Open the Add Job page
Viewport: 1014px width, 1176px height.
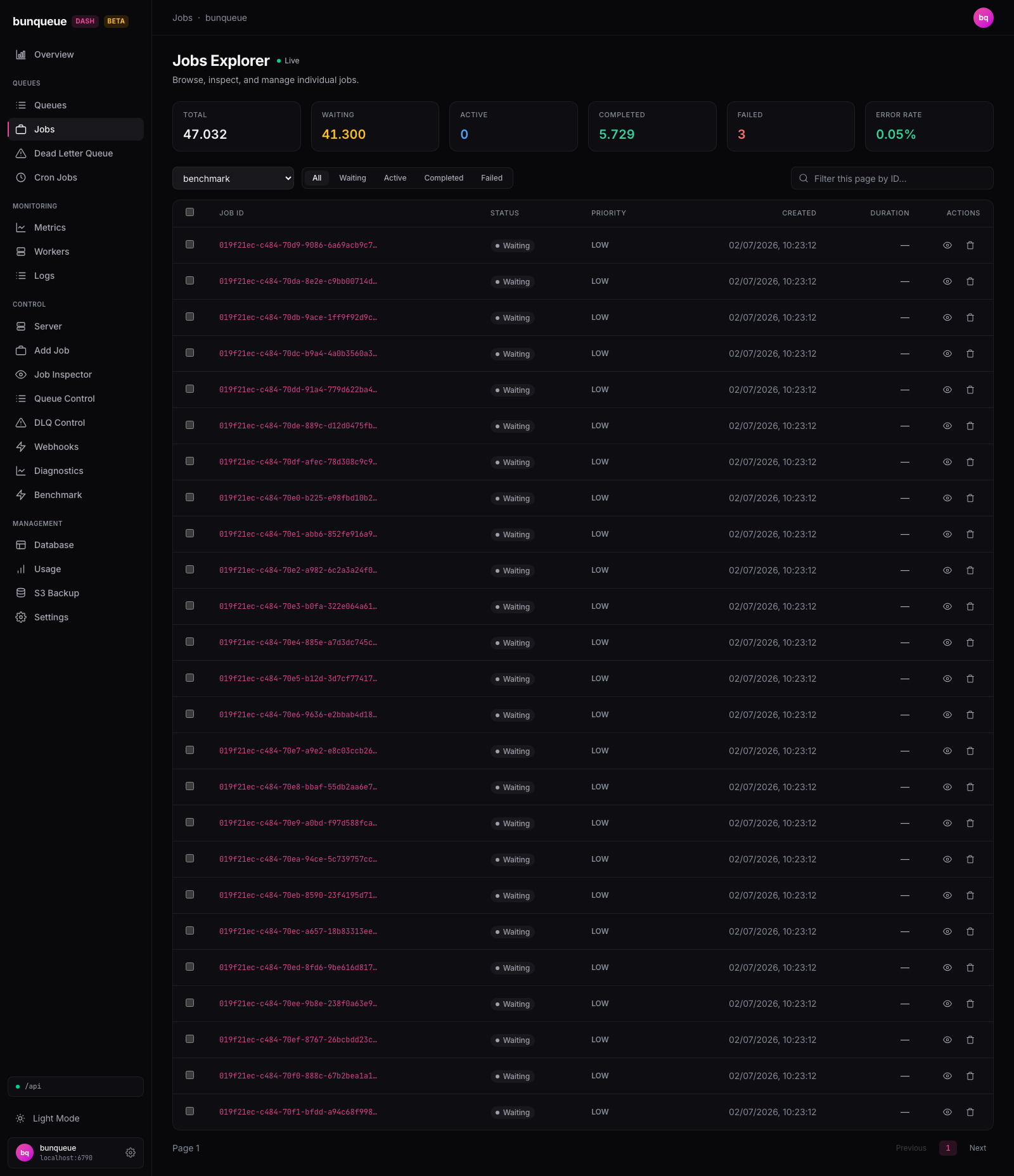[75, 350]
